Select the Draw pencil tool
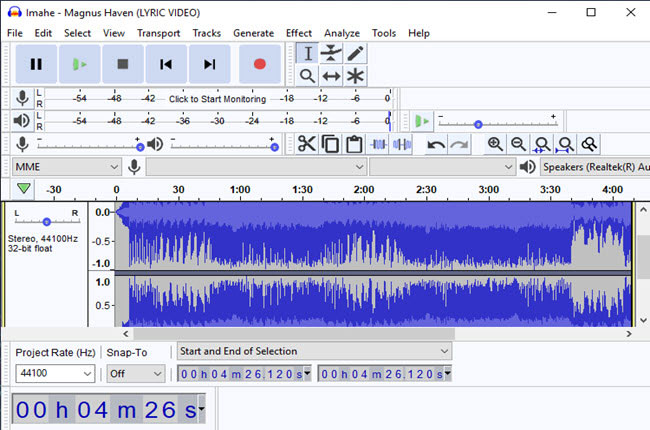650x430 pixels. 355,54
